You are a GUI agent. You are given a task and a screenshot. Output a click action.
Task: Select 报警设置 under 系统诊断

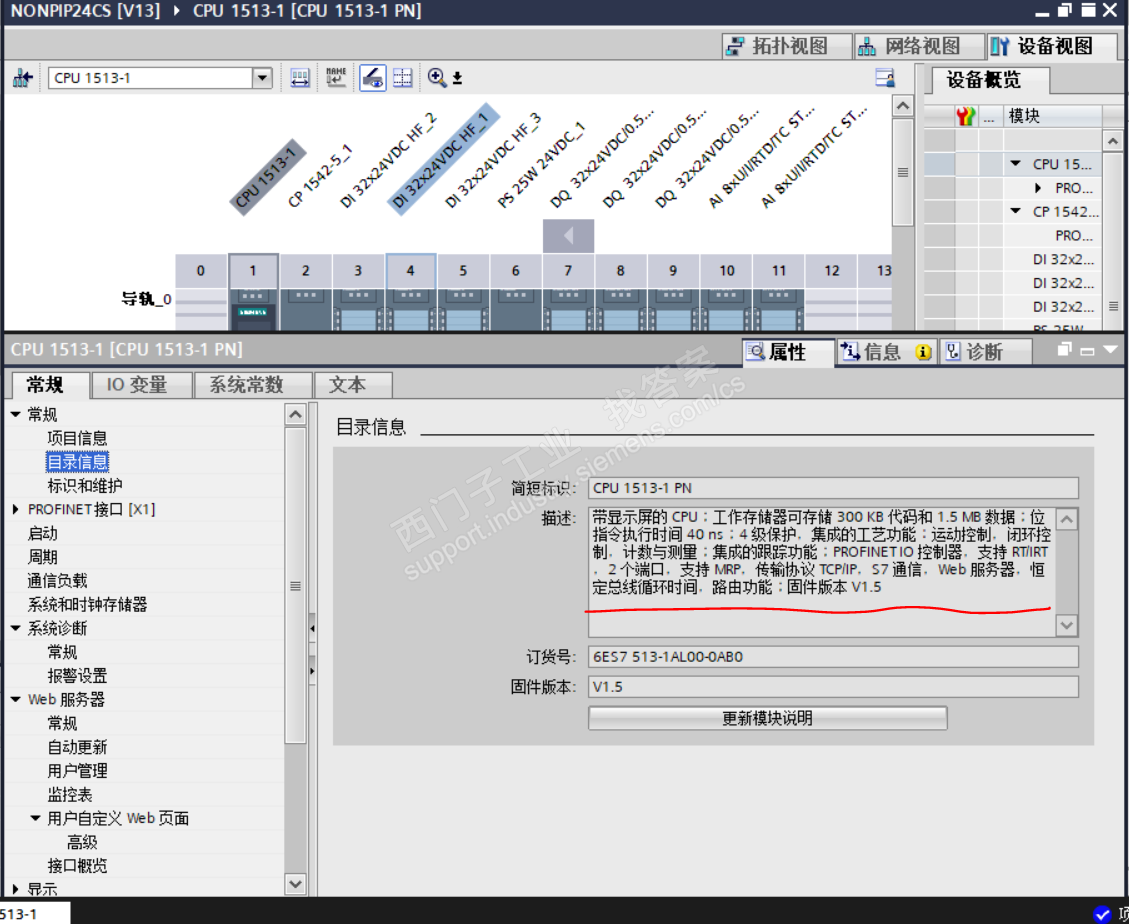coord(77,676)
